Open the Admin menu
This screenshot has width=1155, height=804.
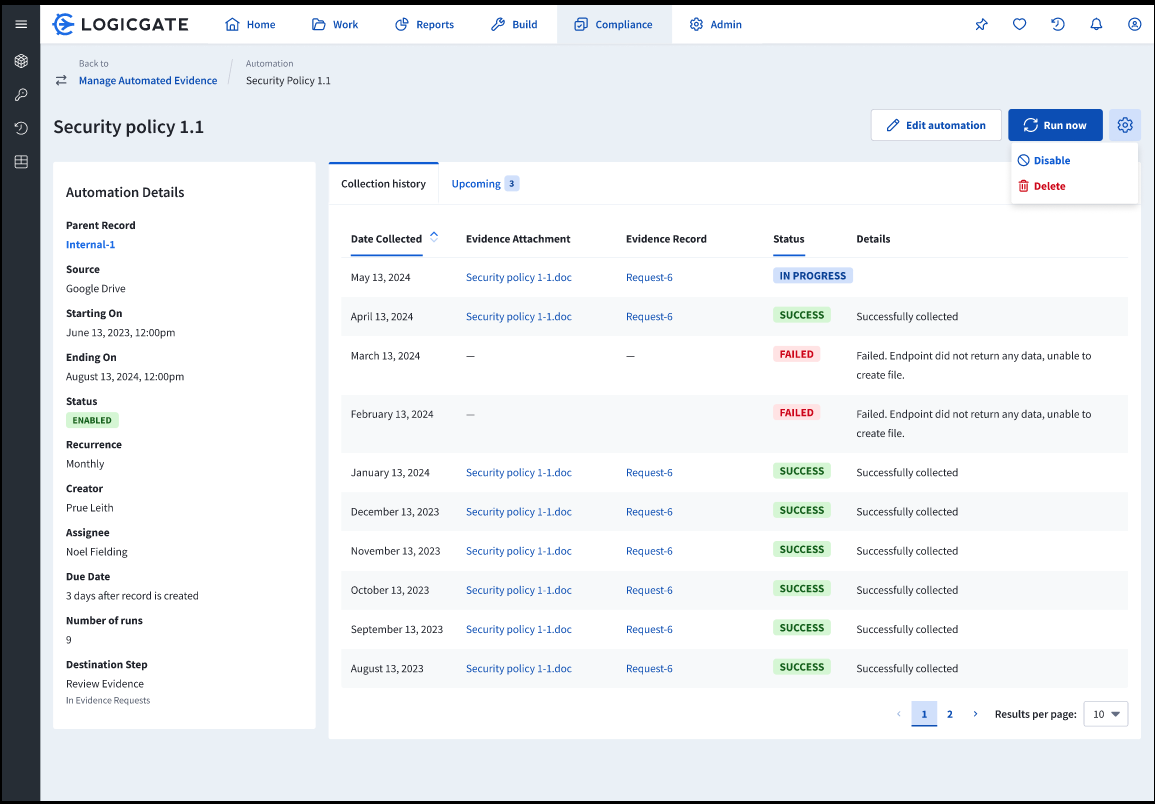coord(715,24)
